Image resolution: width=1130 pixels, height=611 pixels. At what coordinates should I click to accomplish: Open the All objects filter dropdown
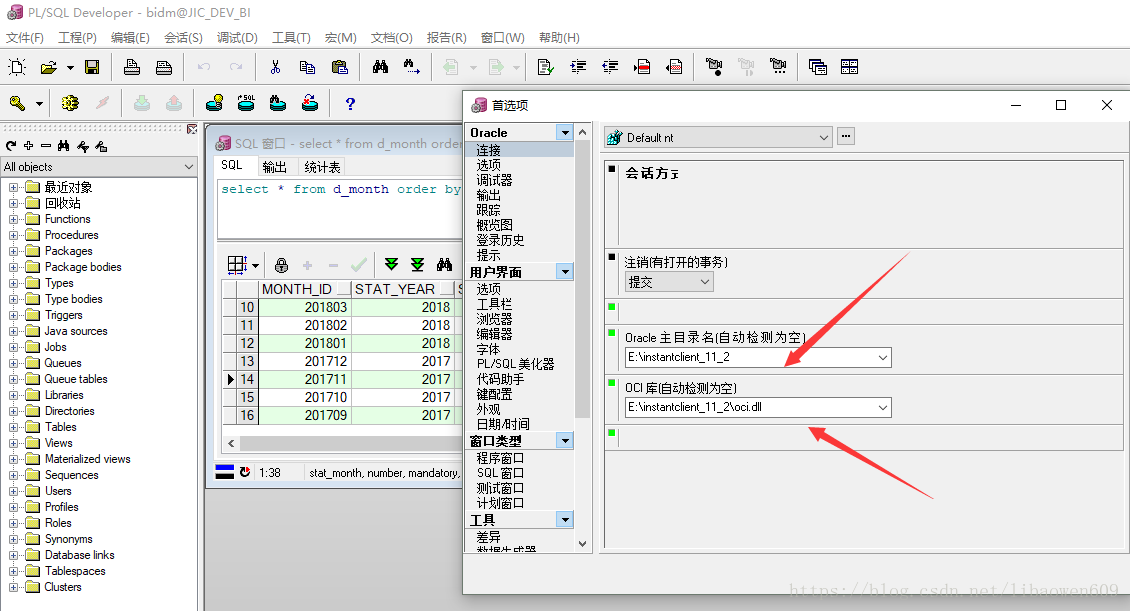189,166
